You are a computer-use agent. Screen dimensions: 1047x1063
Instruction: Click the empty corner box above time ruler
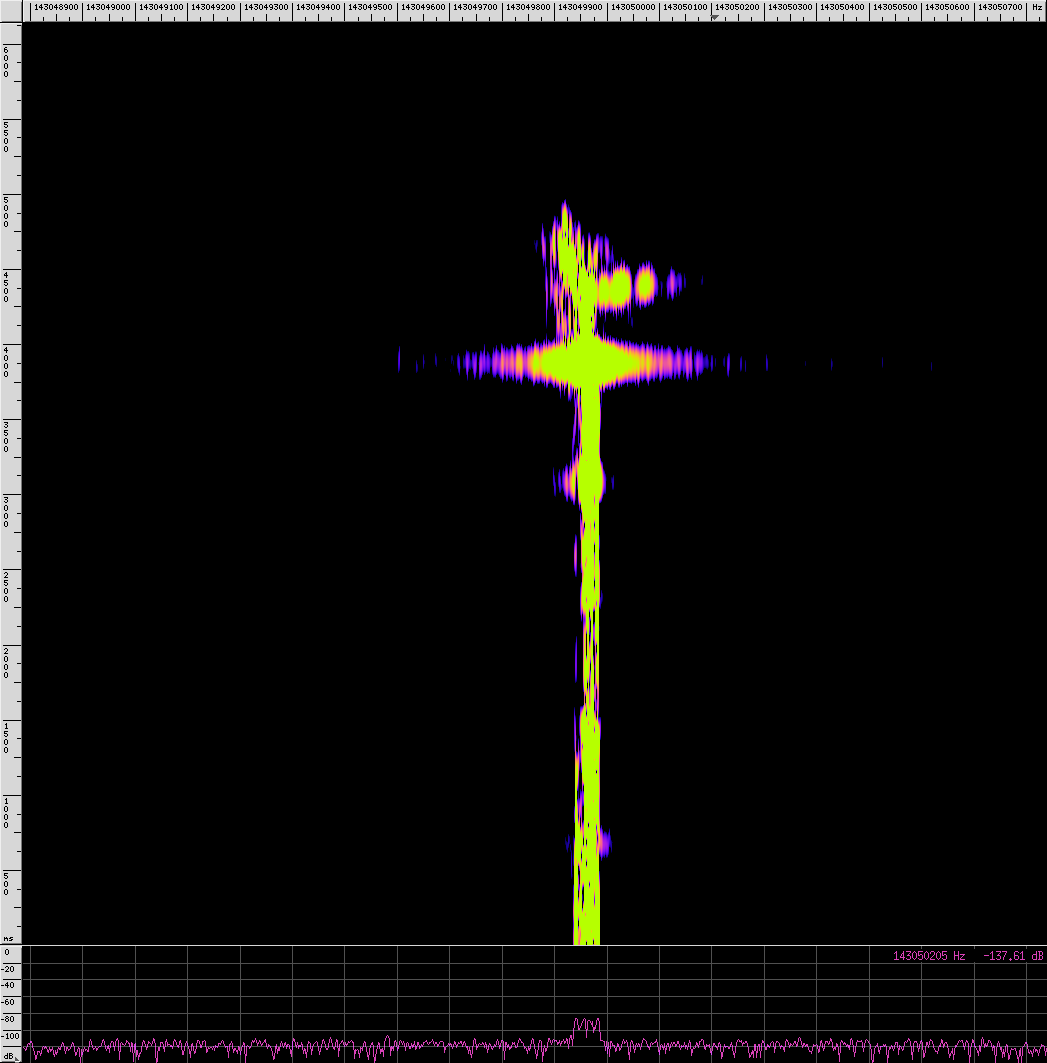pos(10,9)
